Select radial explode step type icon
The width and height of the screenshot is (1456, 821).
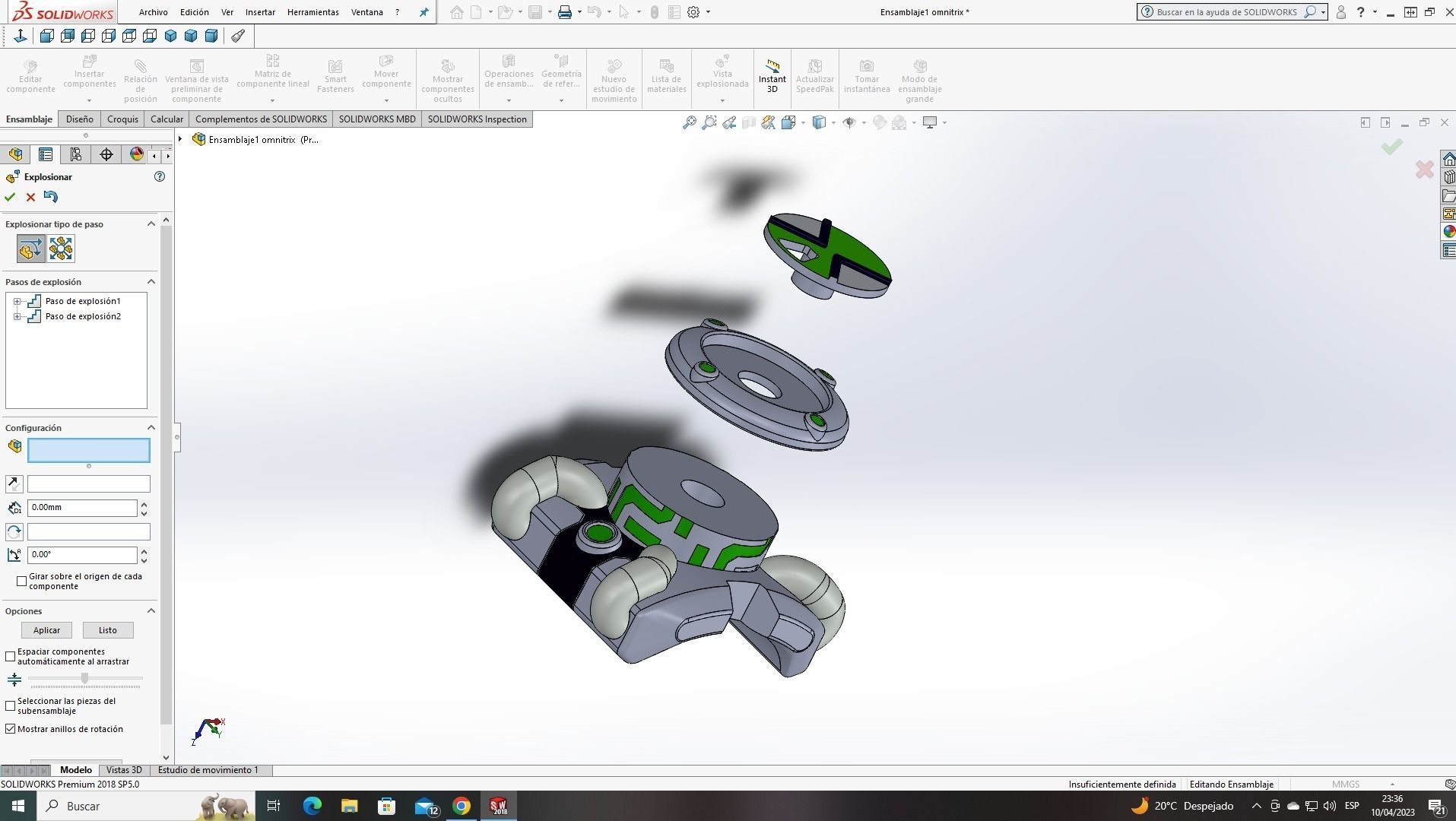tap(61, 249)
